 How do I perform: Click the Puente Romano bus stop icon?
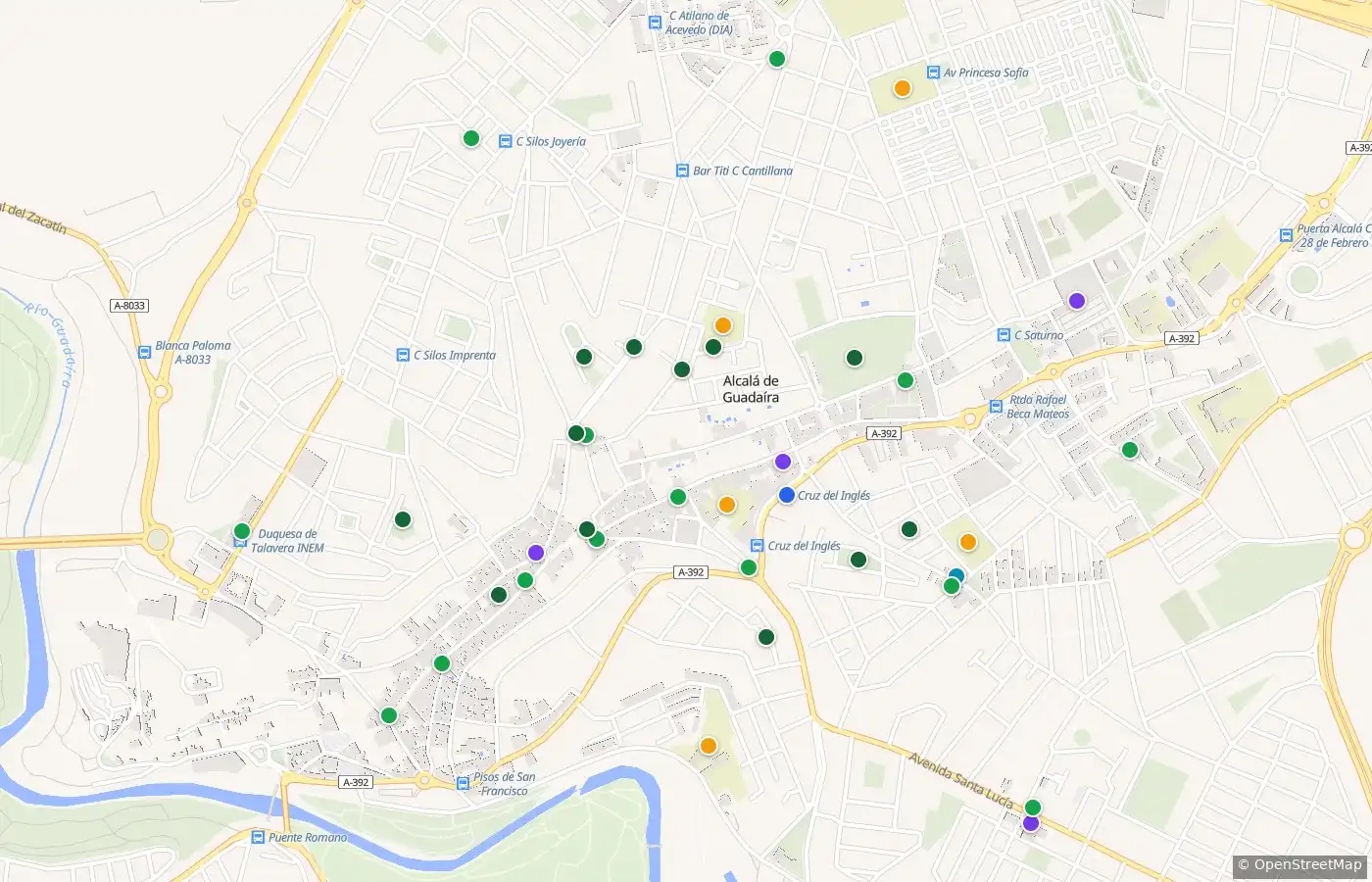[x=258, y=837]
